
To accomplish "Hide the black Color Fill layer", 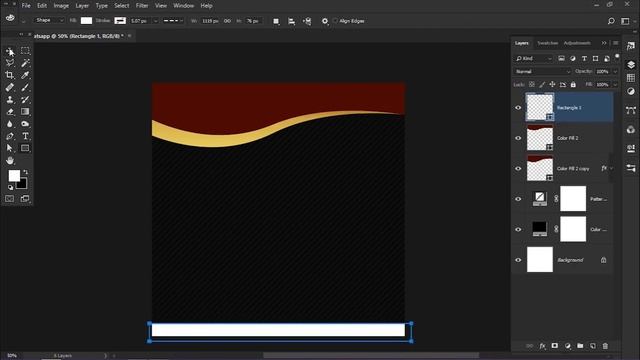I will click(518, 229).
